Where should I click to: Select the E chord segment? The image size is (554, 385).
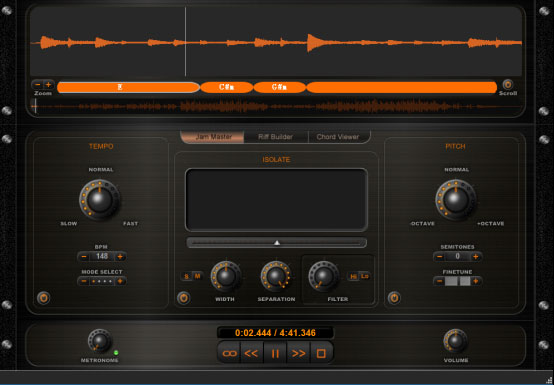[x=129, y=87]
